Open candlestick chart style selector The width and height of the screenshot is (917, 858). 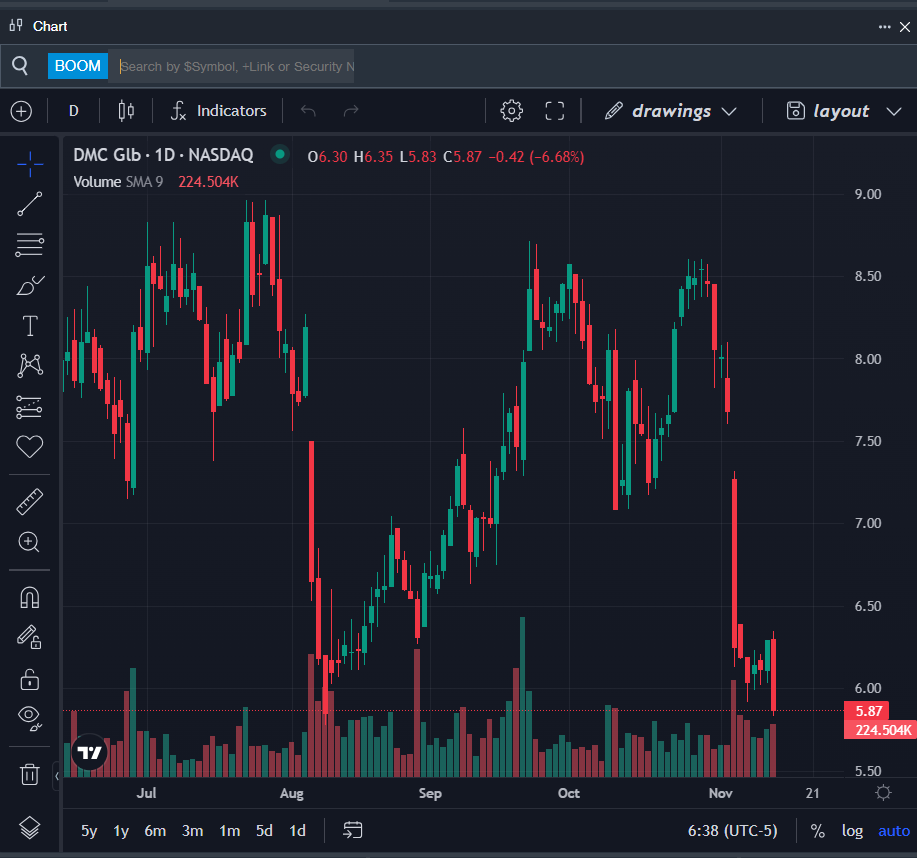pyautogui.click(x=126, y=111)
